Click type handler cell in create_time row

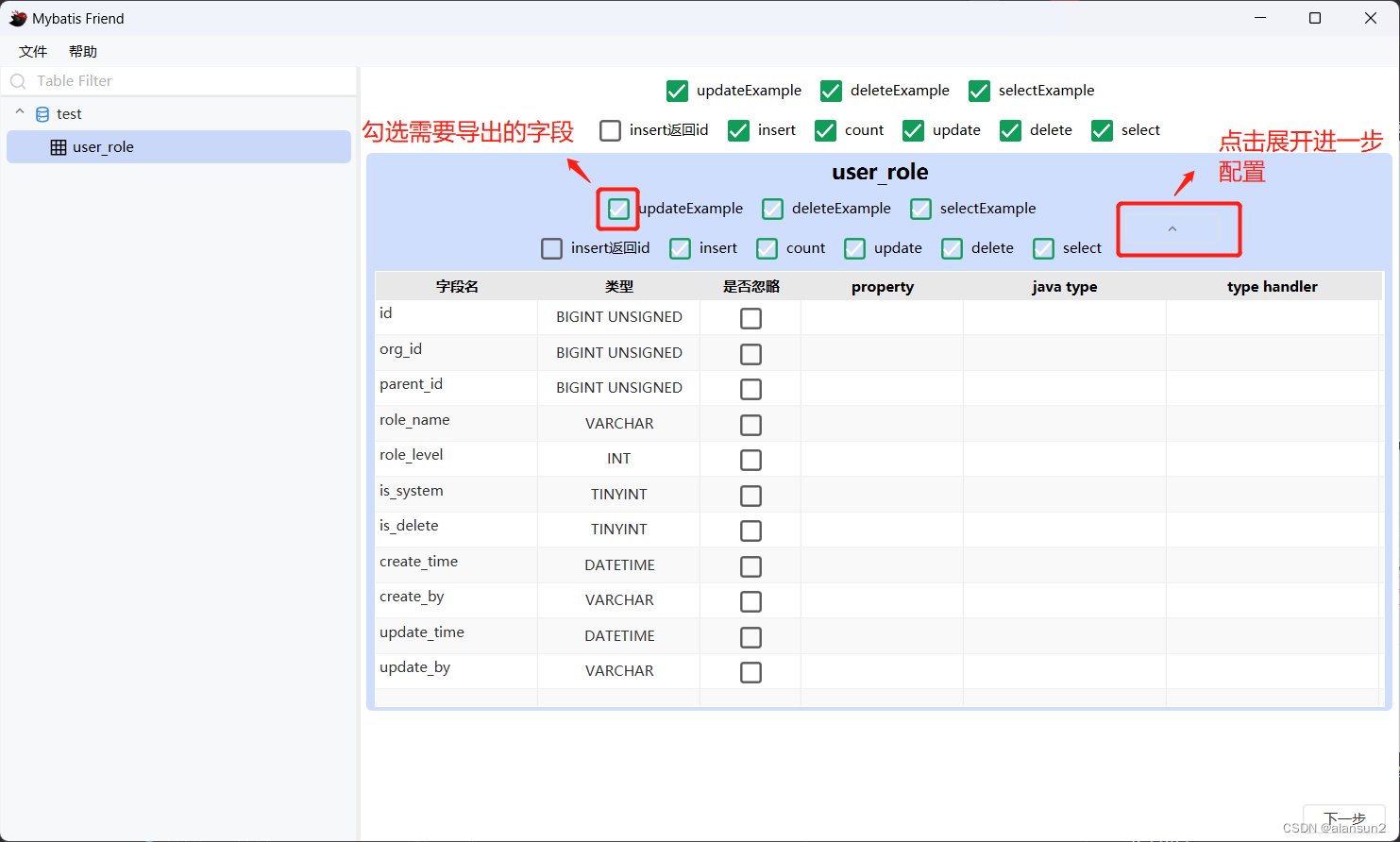click(x=1273, y=565)
